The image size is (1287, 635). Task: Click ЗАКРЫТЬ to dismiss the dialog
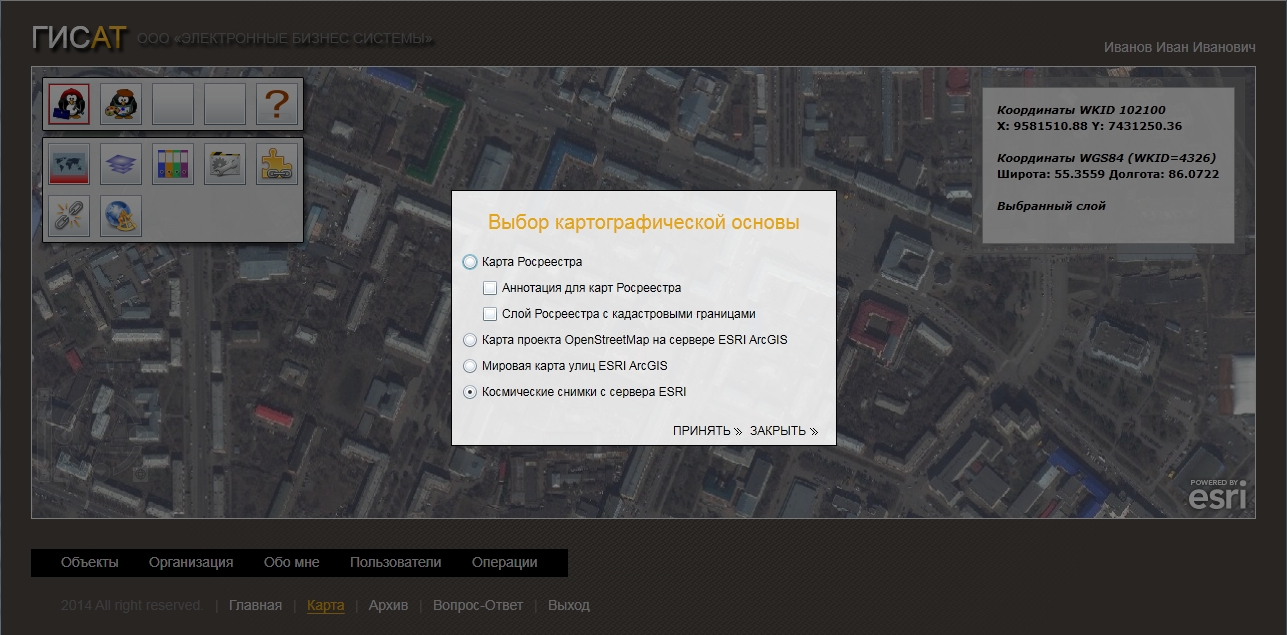(x=783, y=431)
